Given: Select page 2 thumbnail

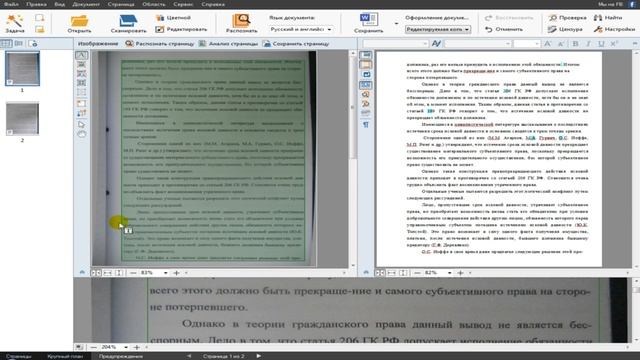Looking at the screenshot, I should (22, 119).
